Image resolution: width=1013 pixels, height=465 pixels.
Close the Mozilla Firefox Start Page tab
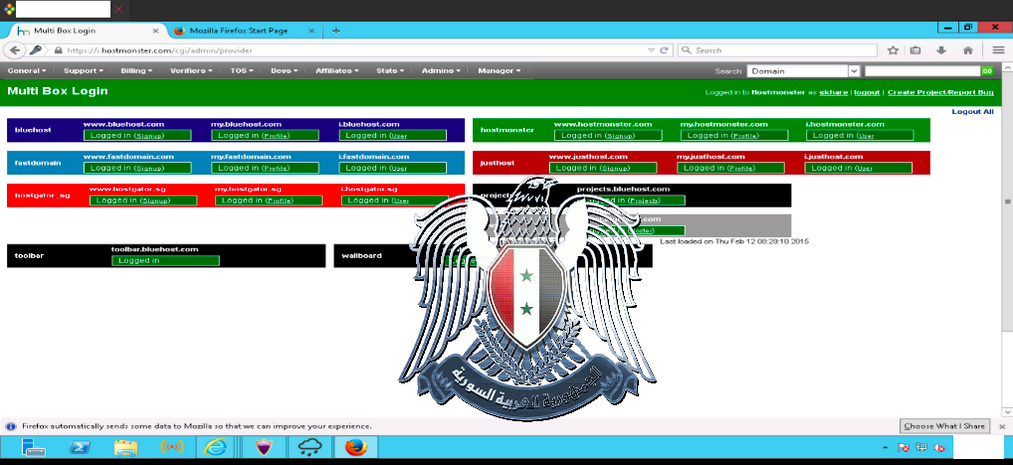click(311, 31)
